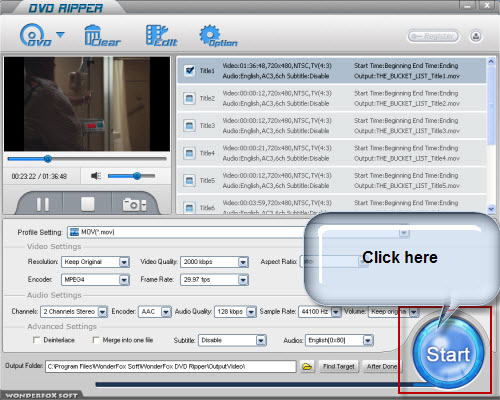
Task: Pause the video preview
Action: [x=43, y=204]
